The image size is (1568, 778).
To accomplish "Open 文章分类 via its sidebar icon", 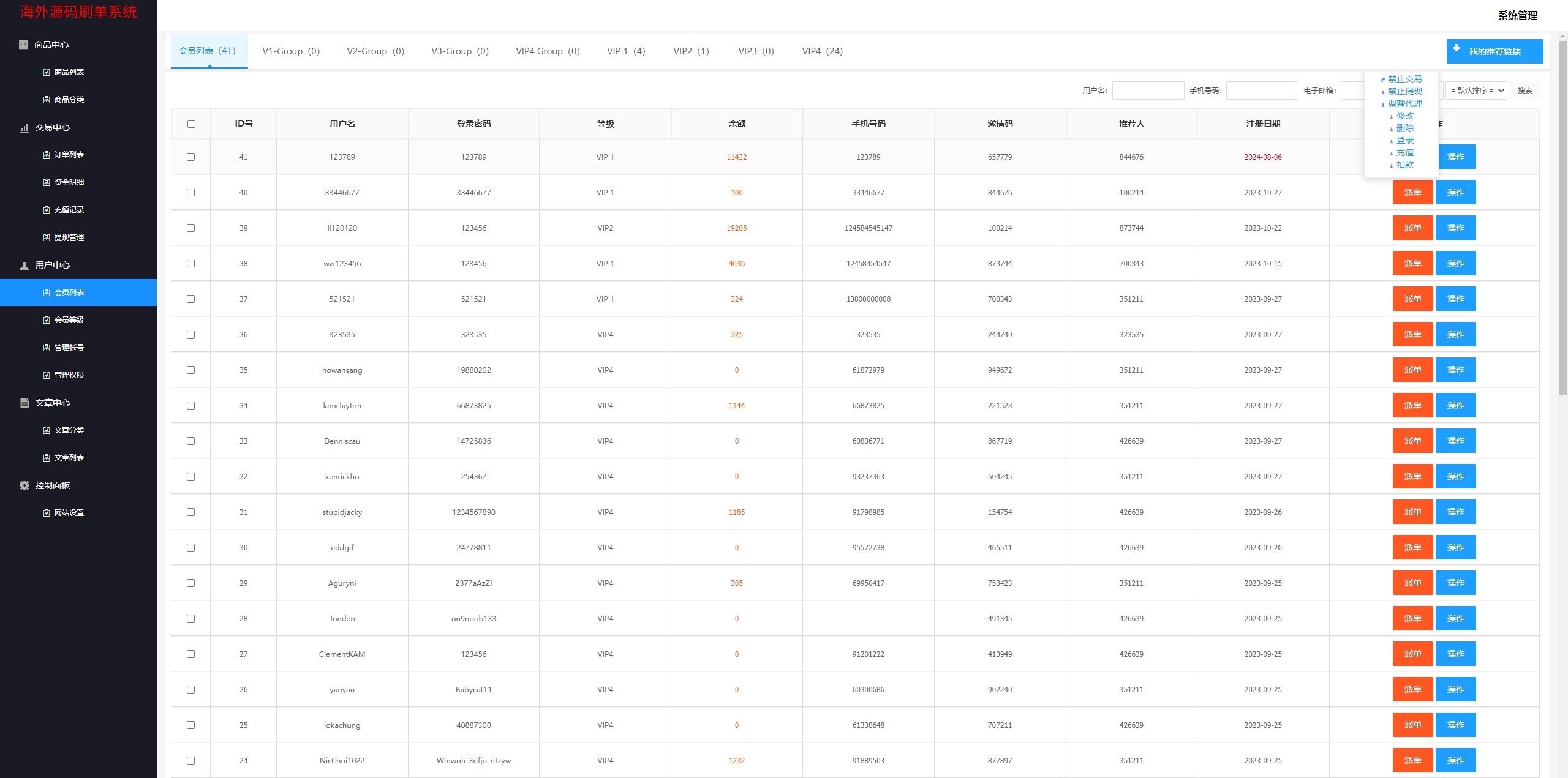I will point(47,430).
